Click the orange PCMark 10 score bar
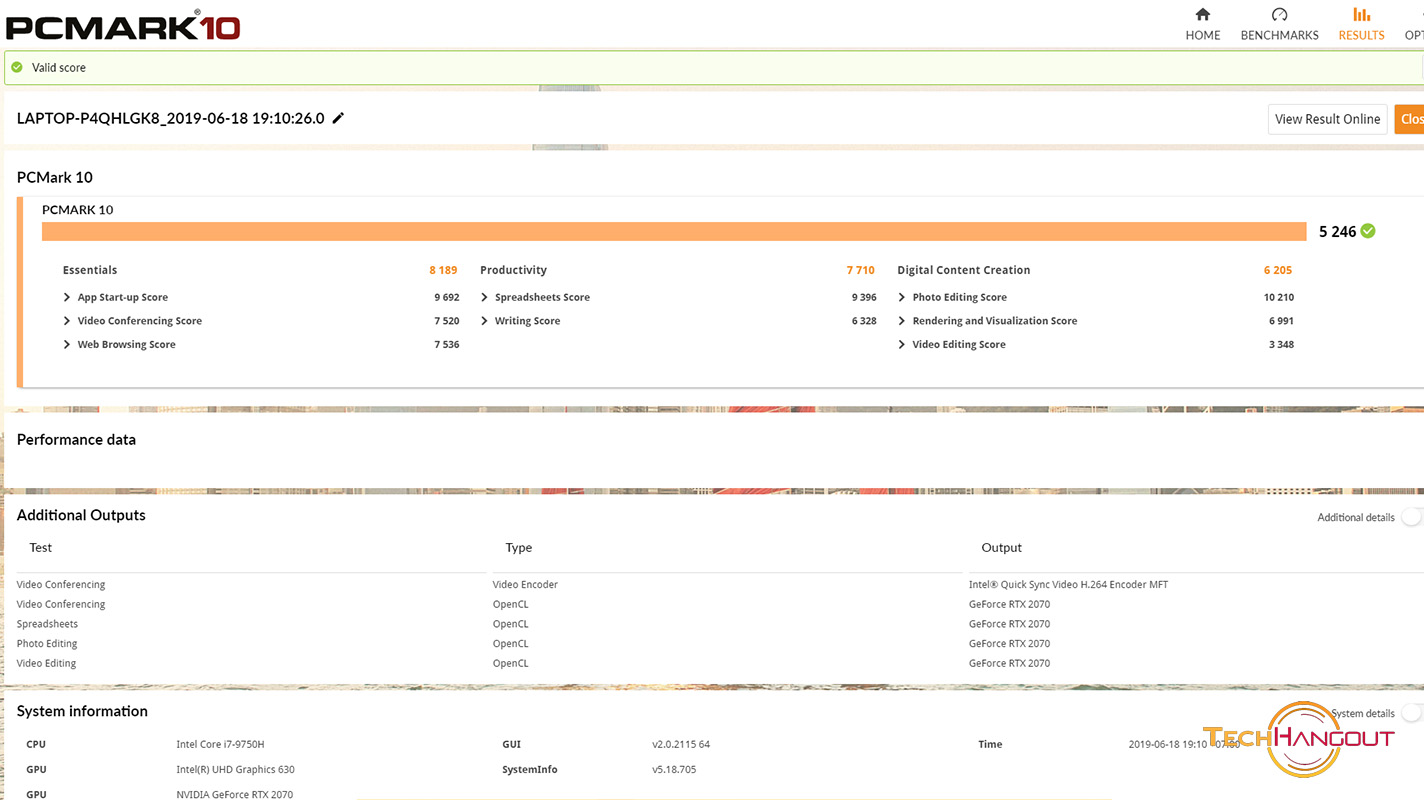Viewport: 1424px width, 800px height. (674, 231)
